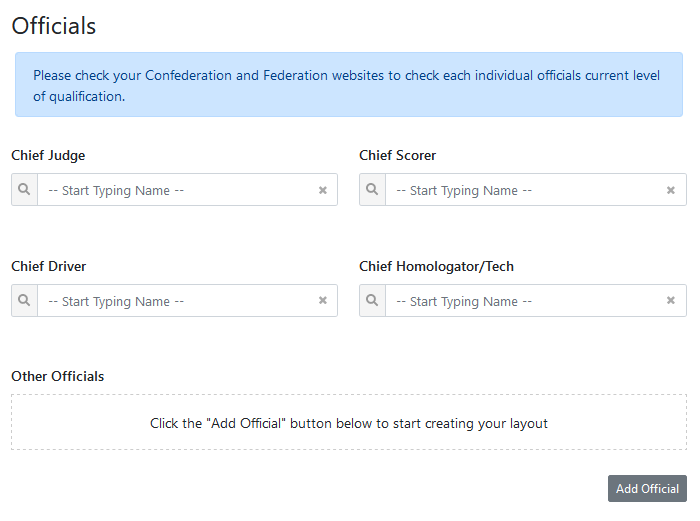Click the Officials page heading

tap(54, 26)
